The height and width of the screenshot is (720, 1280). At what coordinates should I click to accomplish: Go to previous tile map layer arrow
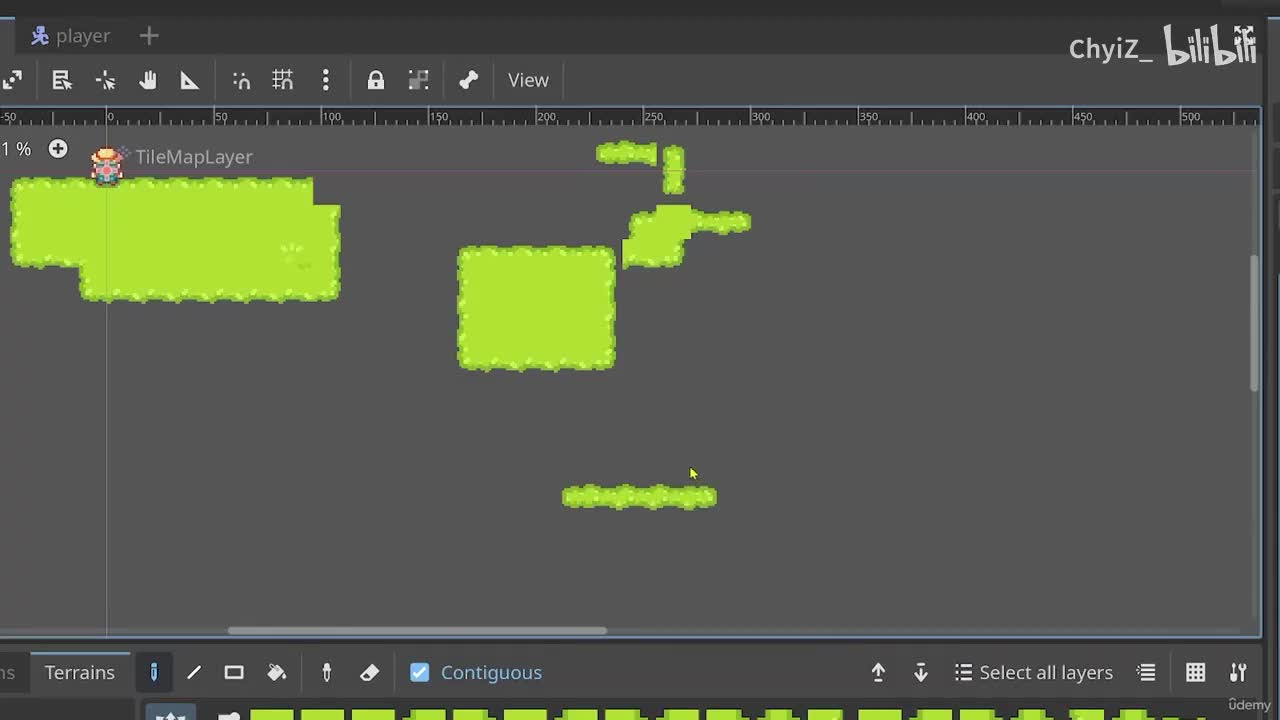878,672
